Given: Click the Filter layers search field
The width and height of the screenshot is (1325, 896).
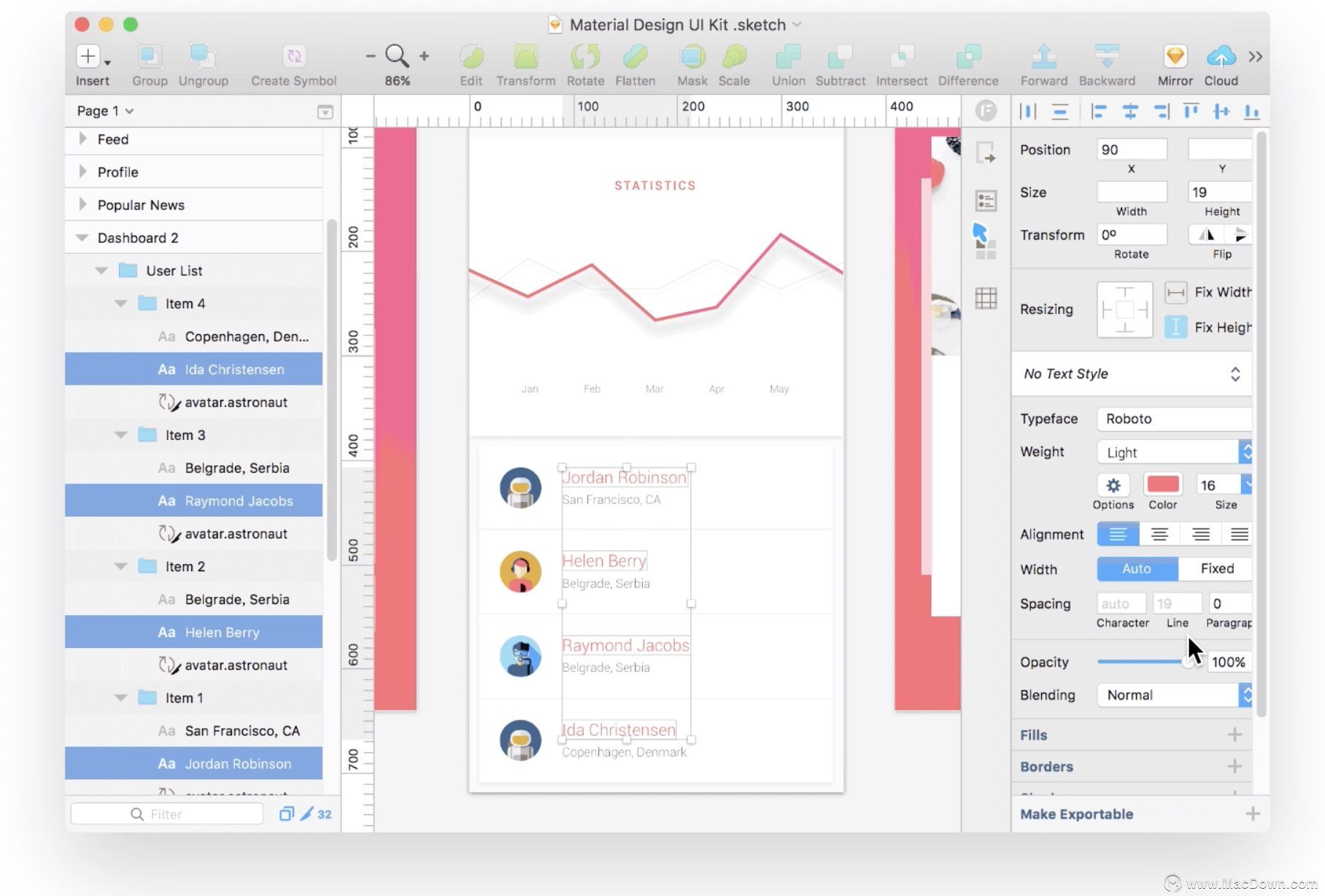Looking at the screenshot, I should (x=167, y=814).
